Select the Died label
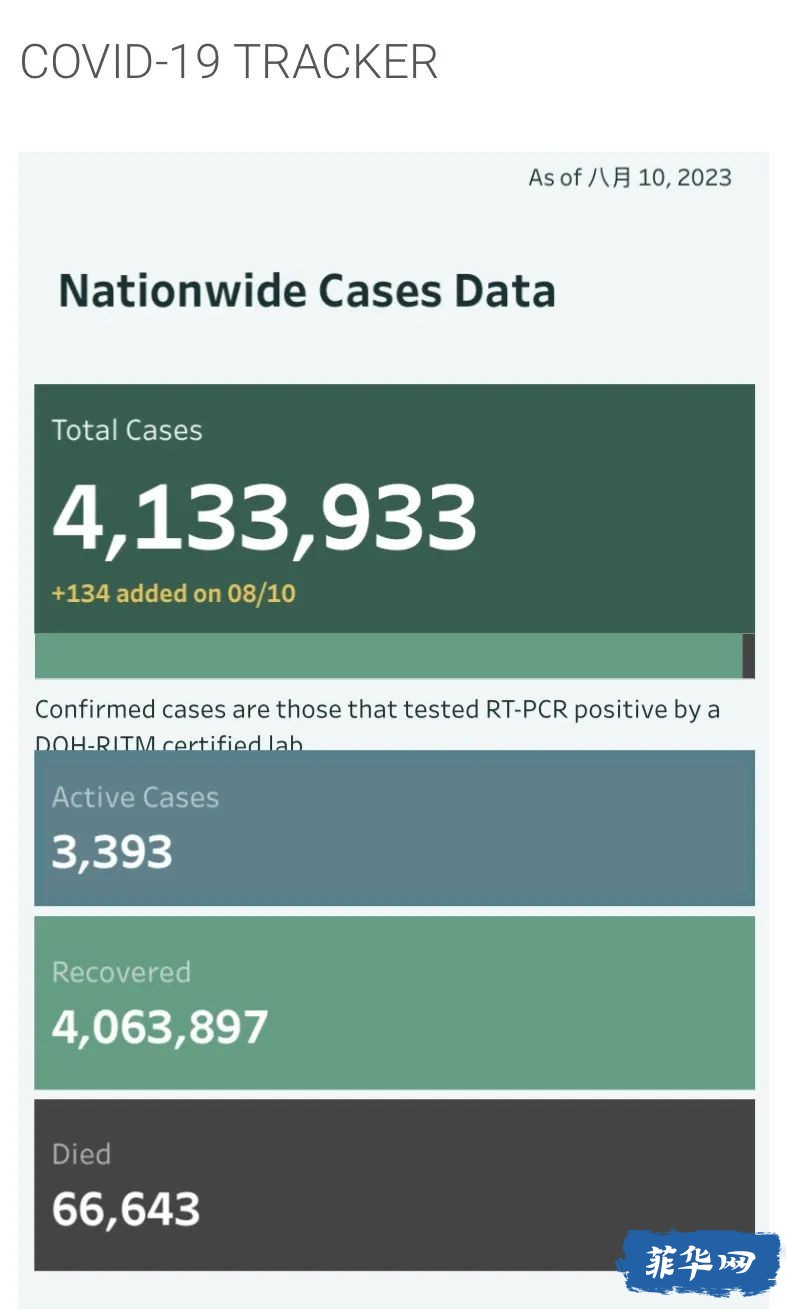Screen dimensions: 791x1309 click(81, 1154)
